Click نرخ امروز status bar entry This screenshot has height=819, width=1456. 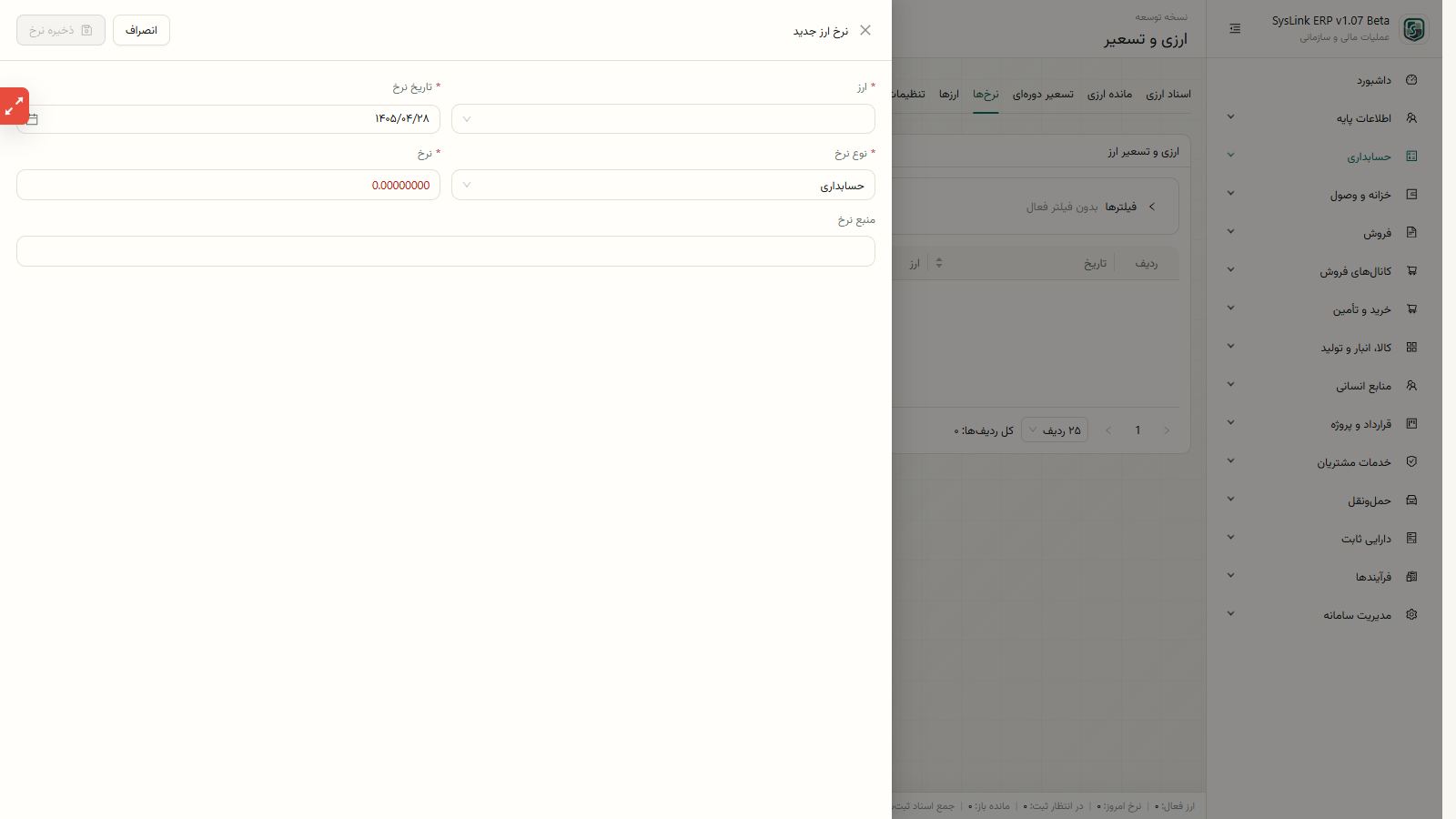pyautogui.click(x=1118, y=806)
